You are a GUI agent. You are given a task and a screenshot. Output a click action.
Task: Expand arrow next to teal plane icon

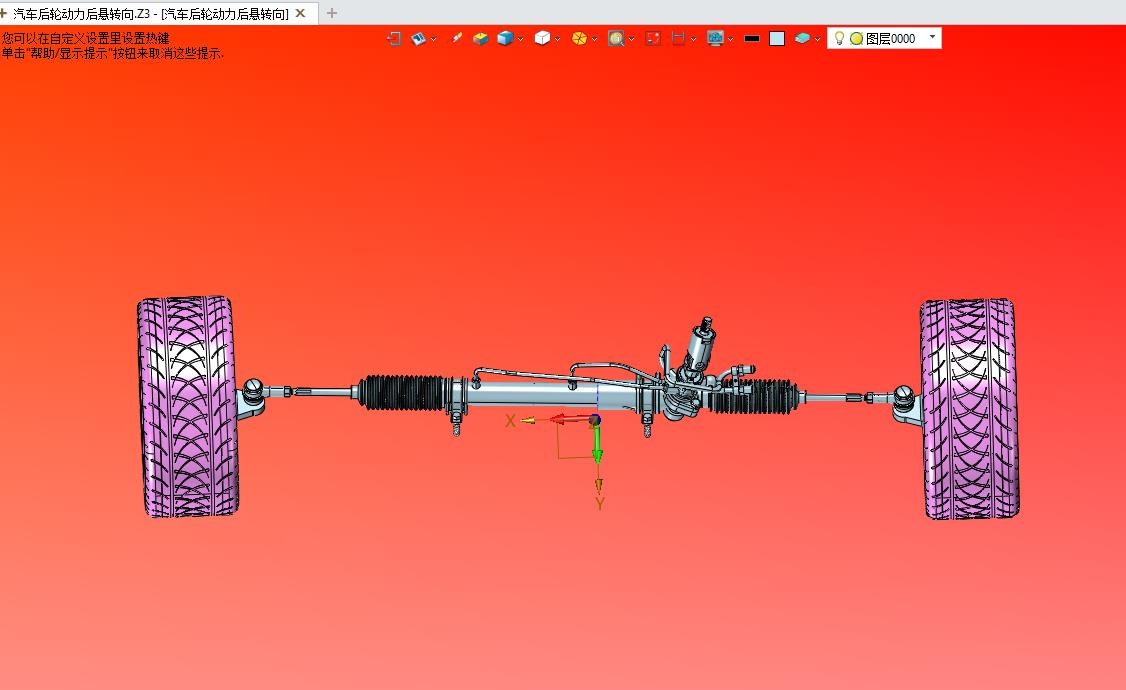pyautogui.click(x=818, y=40)
